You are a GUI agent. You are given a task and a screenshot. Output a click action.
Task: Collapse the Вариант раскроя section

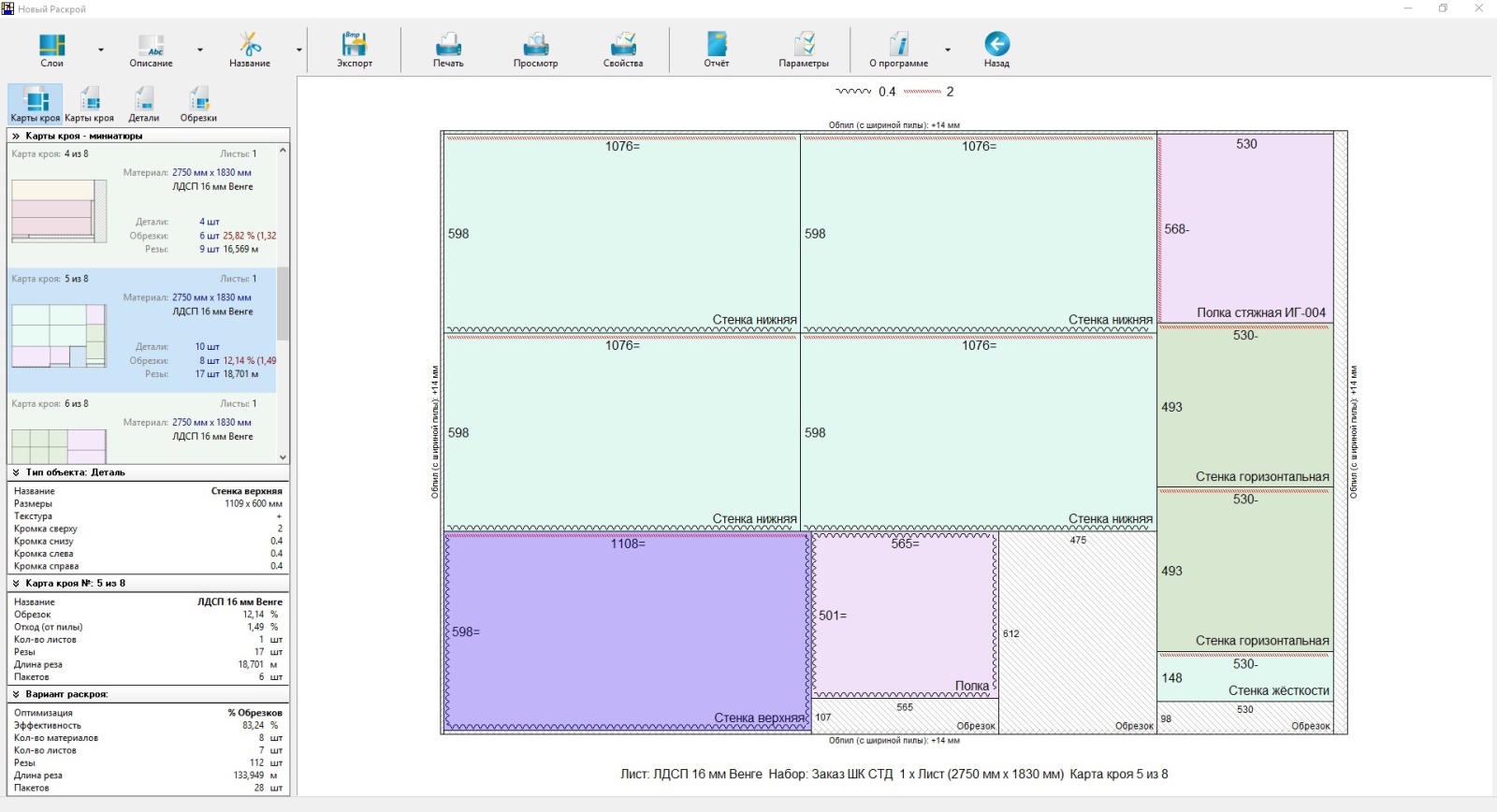(x=16, y=694)
